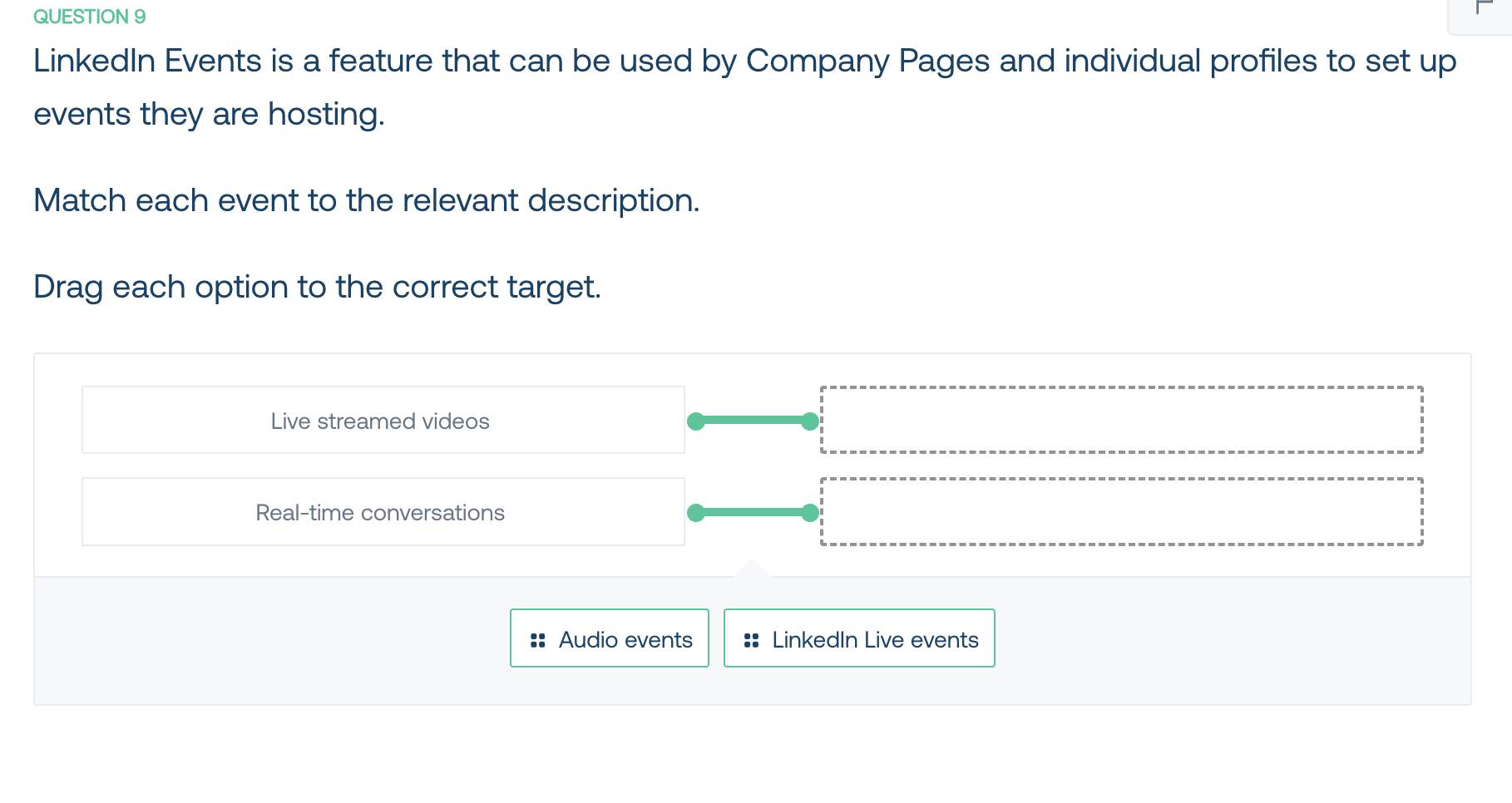Click the QUESTION 9 label
Viewport: 1512px width, 803px height.
pos(90,17)
